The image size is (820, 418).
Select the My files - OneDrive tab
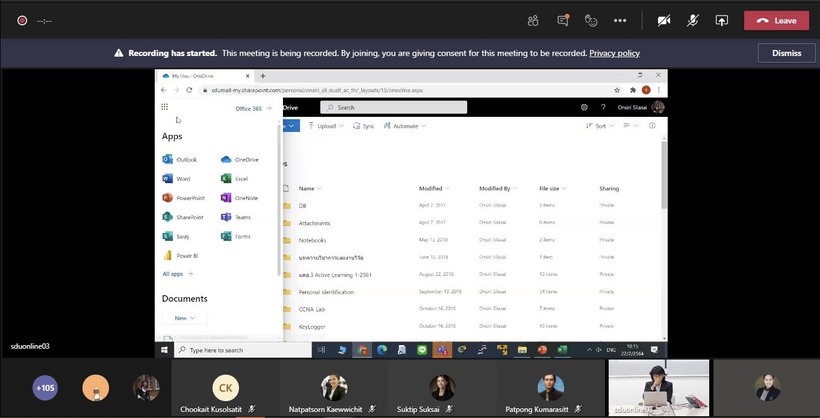206,76
